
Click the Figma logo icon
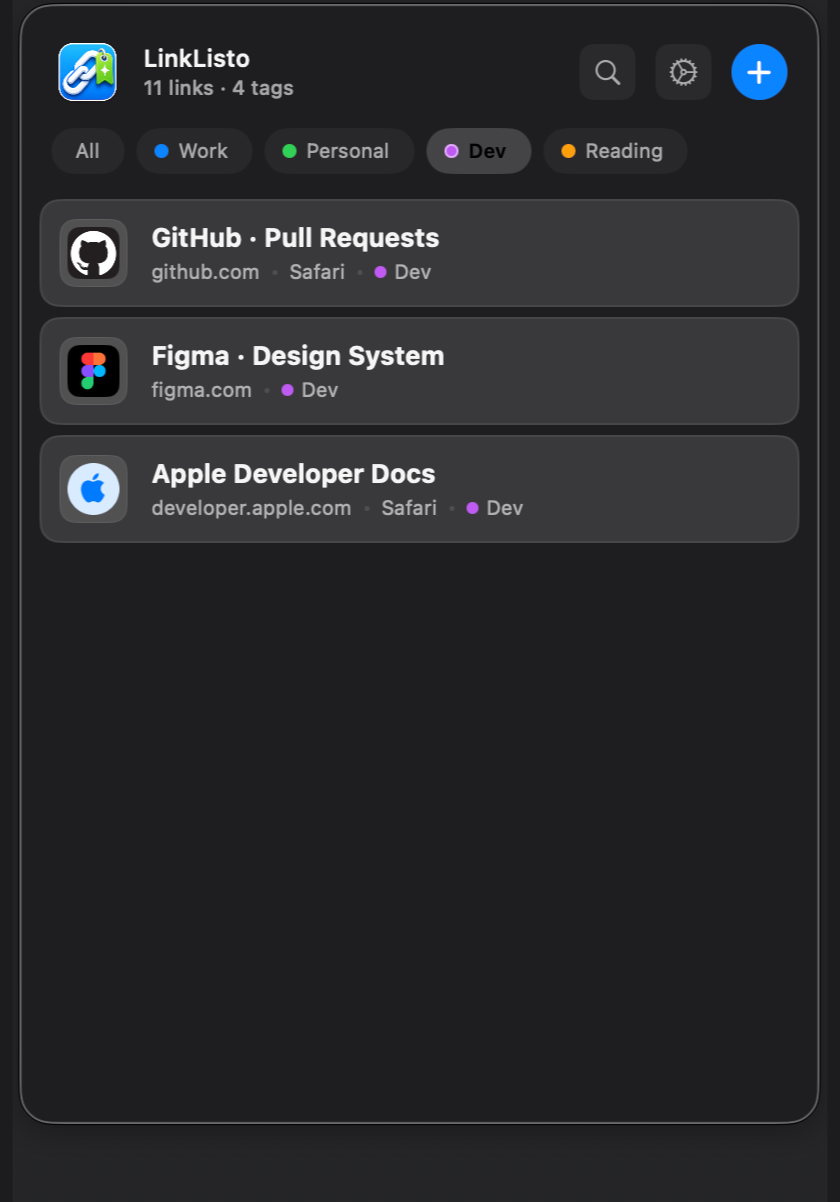click(x=93, y=371)
